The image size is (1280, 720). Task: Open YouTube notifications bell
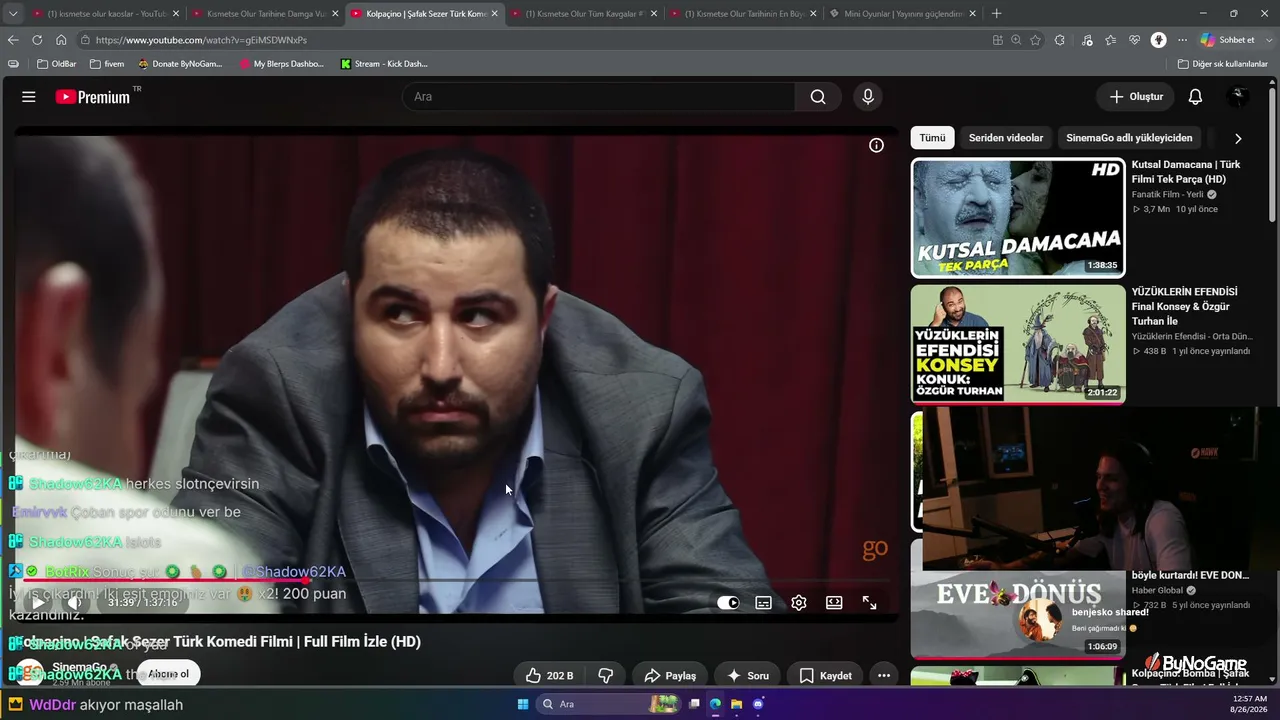1195,97
